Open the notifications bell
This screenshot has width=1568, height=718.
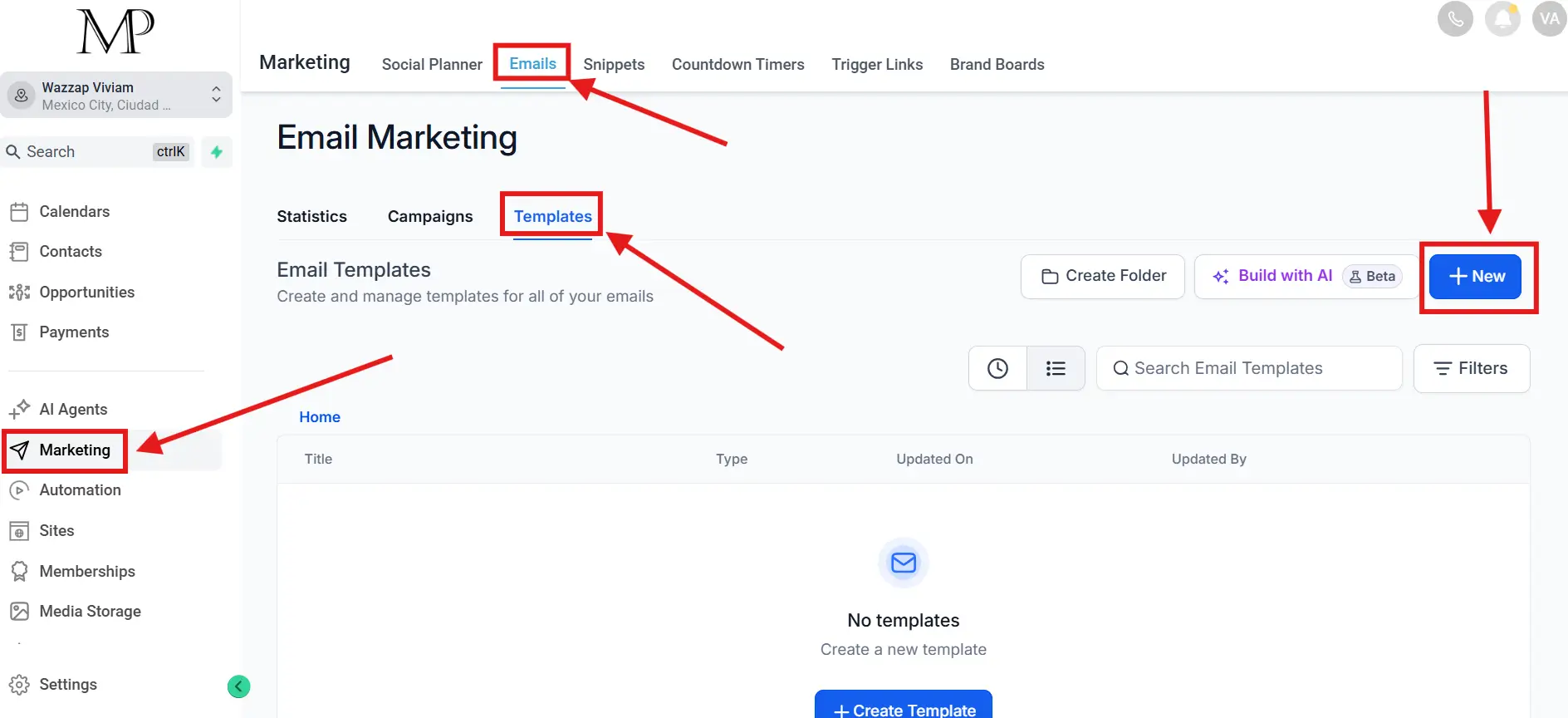click(x=1502, y=18)
